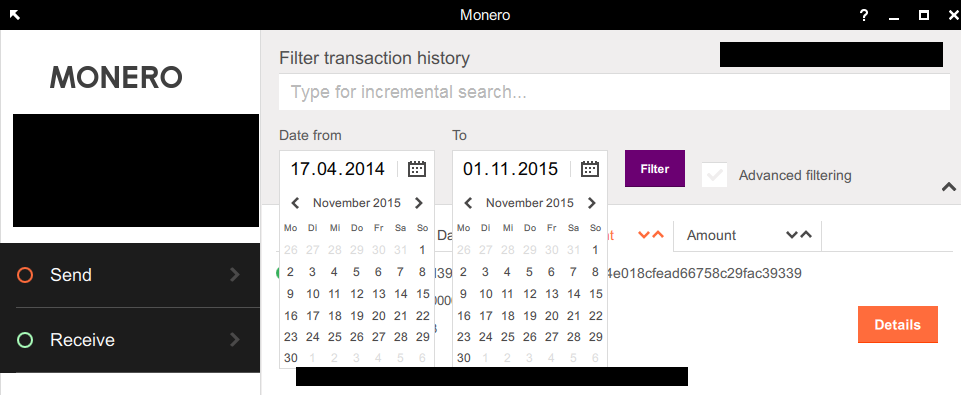Toggle Advanced filtering checkbox
961x395 pixels.
click(715, 175)
